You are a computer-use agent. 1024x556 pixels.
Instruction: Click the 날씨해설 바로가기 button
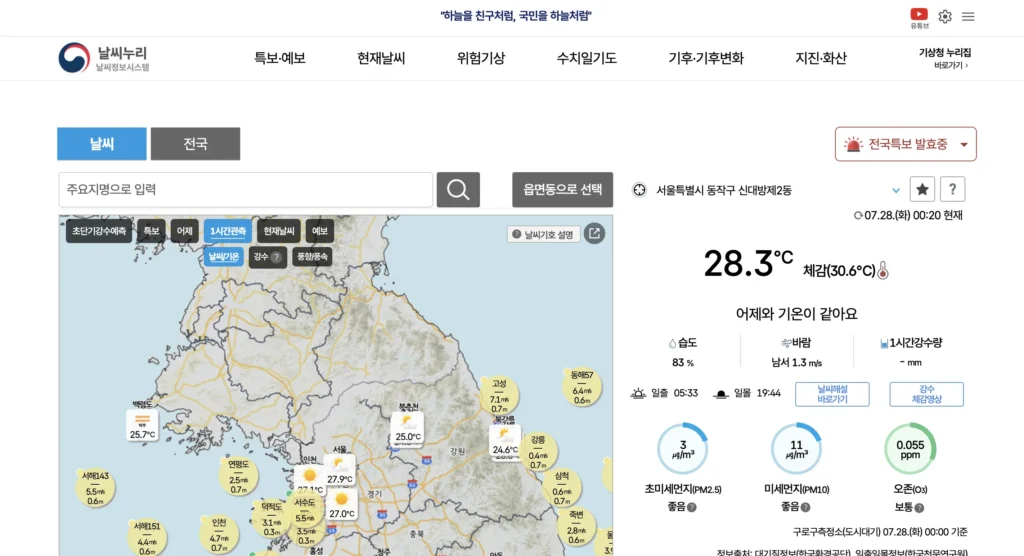coord(832,394)
